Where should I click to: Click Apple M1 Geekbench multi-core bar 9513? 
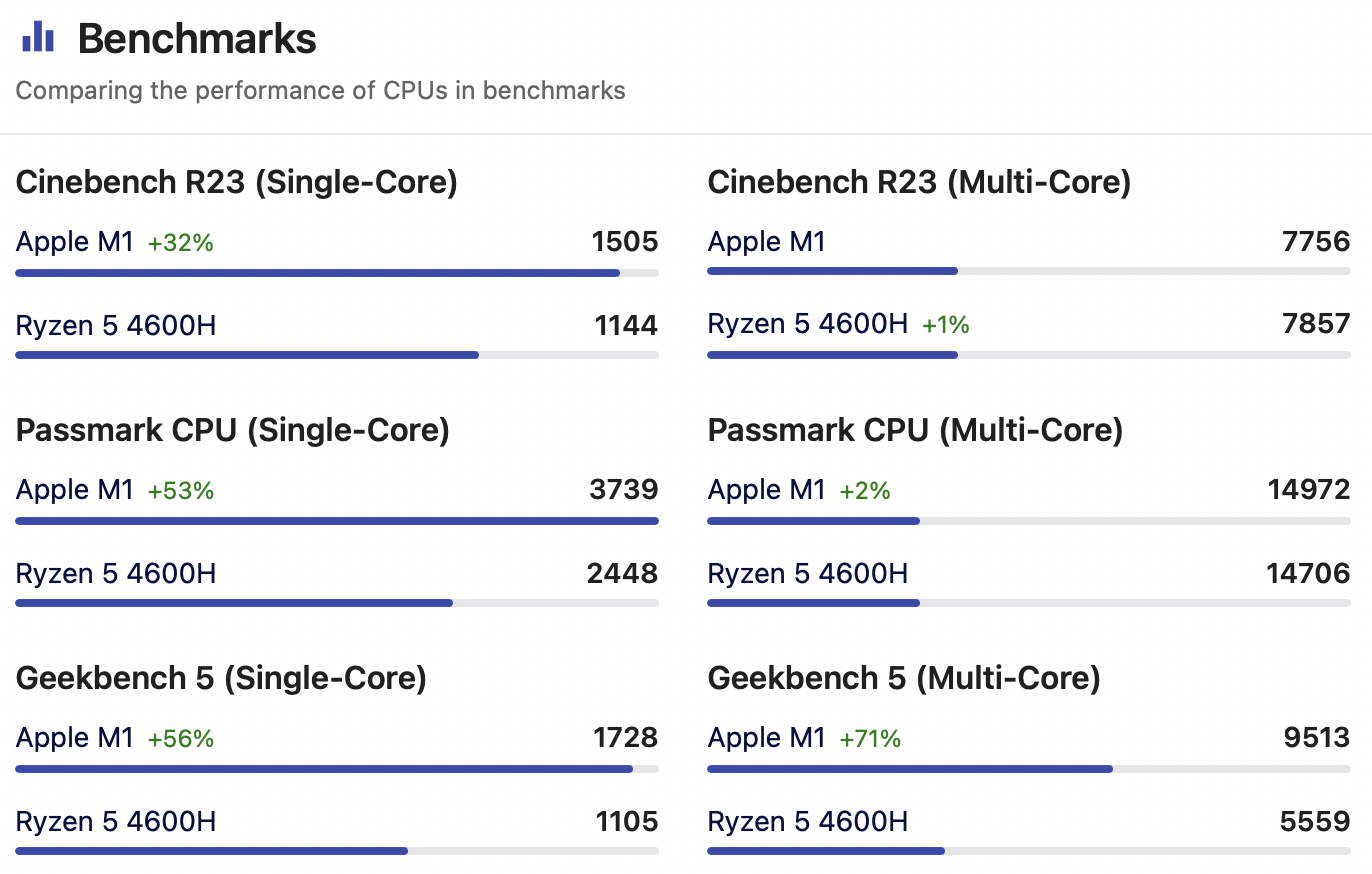(910, 768)
